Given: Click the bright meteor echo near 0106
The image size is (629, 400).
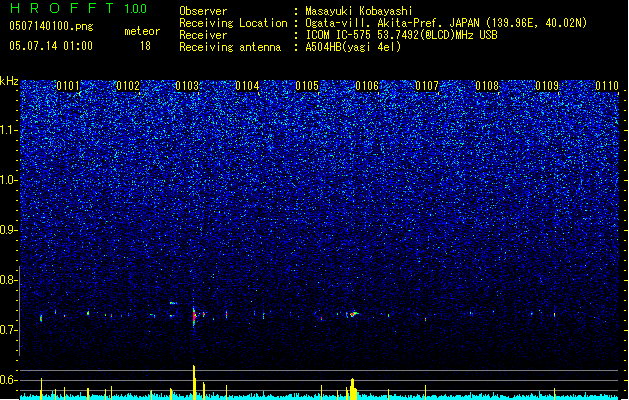Looking at the screenshot, I should tap(353, 314).
